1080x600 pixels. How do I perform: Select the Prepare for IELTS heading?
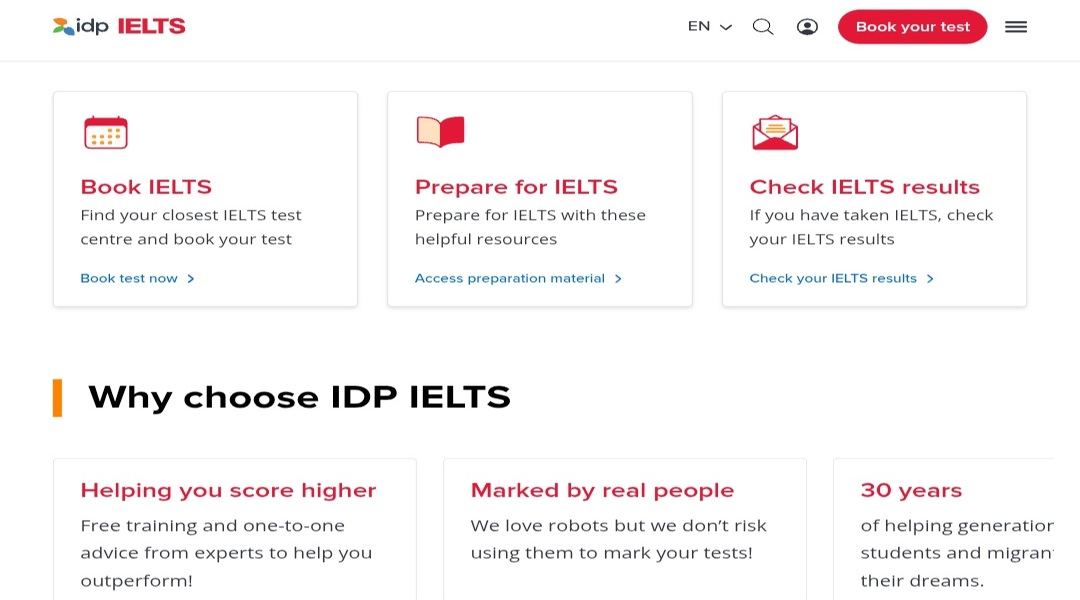(516, 187)
